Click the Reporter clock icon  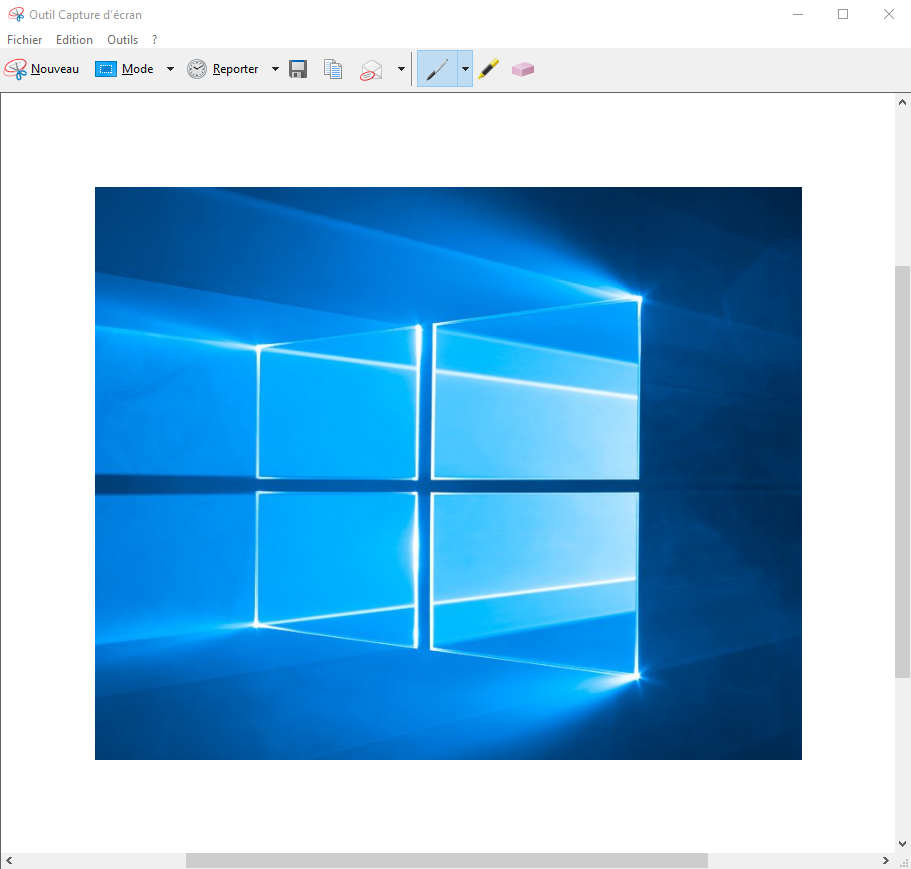tap(197, 69)
